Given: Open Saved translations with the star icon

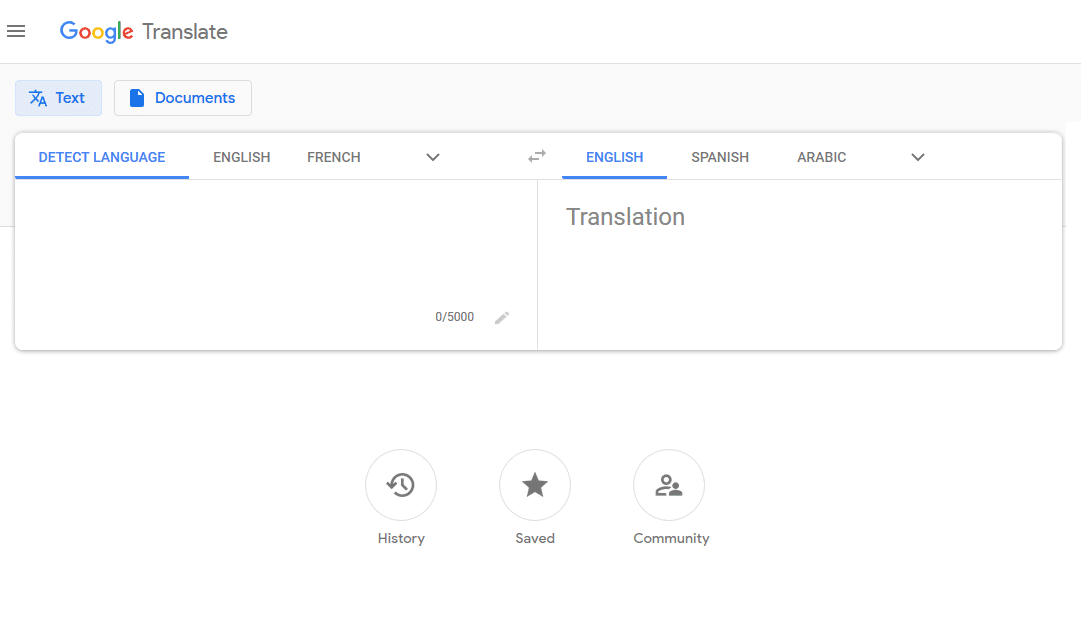Looking at the screenshot, I should pos(535,485).
